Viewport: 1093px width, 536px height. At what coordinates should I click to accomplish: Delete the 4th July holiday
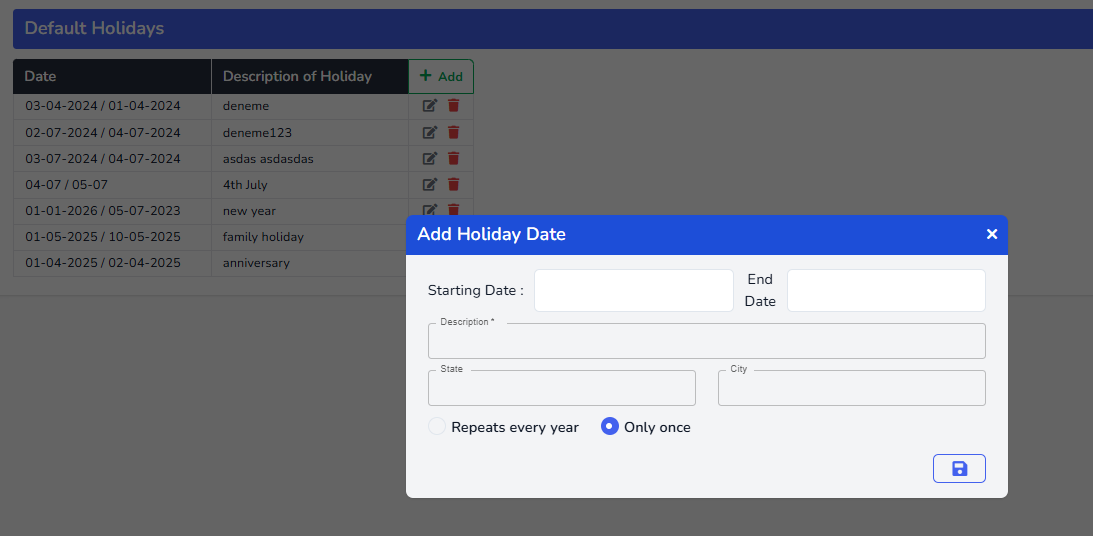pyautogui.click(x=454, y=184)
